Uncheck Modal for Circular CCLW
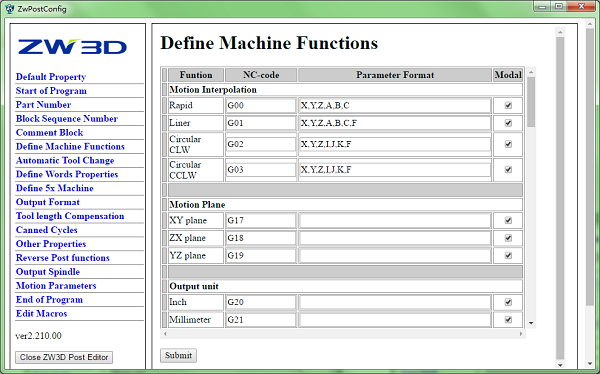The height and width of the screenshot is (374, 600). pos(508,170)
